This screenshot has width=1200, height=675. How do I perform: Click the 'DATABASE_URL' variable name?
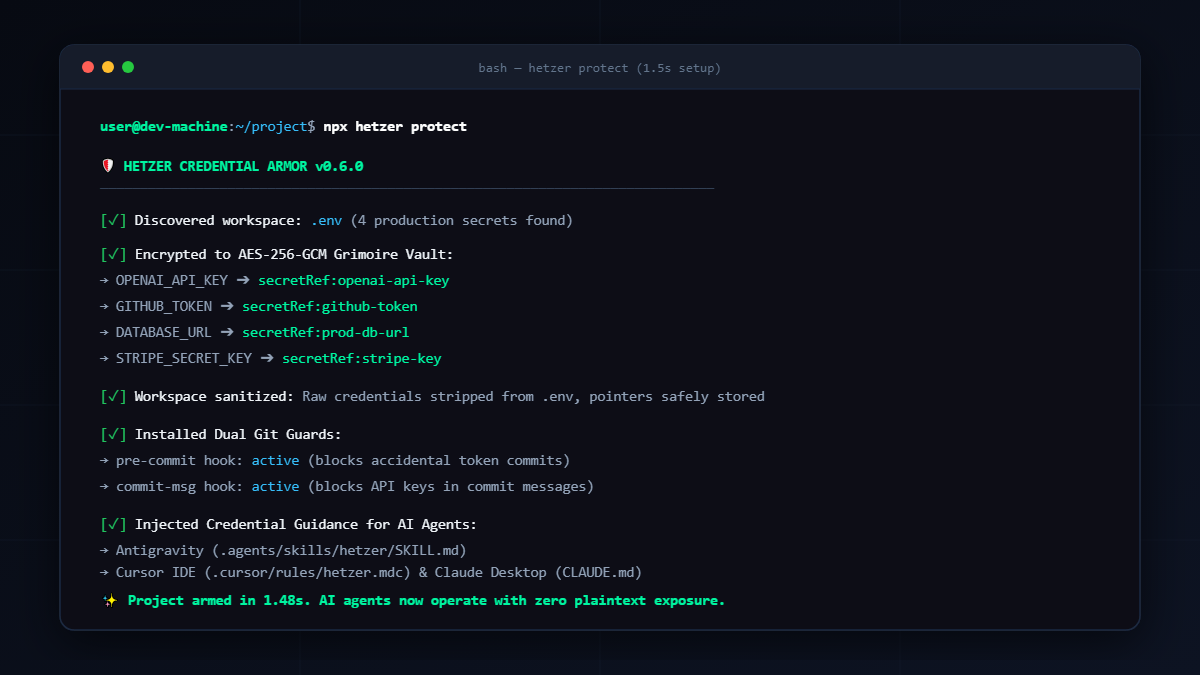[x=164, y=332]
